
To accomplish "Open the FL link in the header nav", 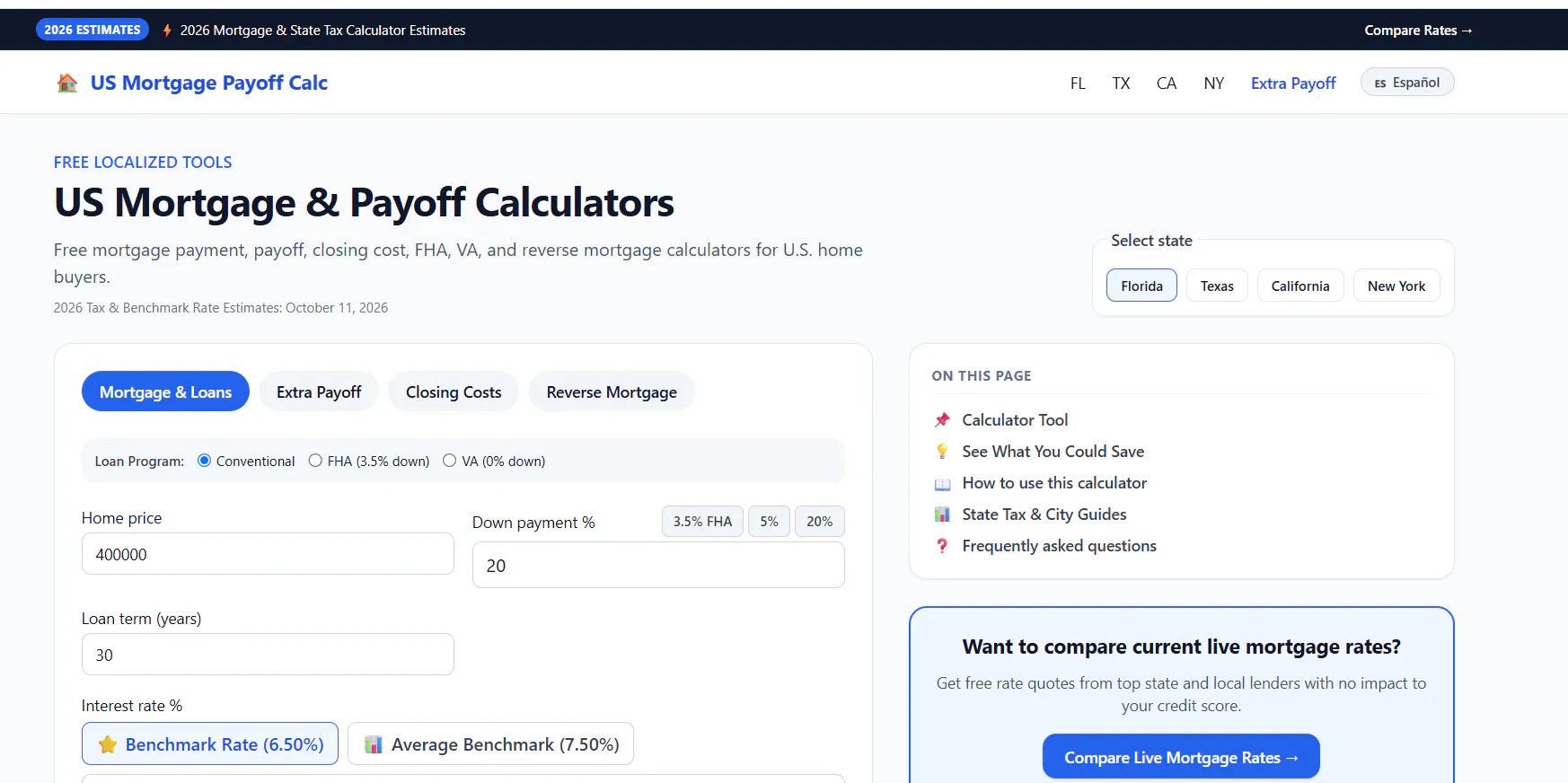I will coord(1078,84).
